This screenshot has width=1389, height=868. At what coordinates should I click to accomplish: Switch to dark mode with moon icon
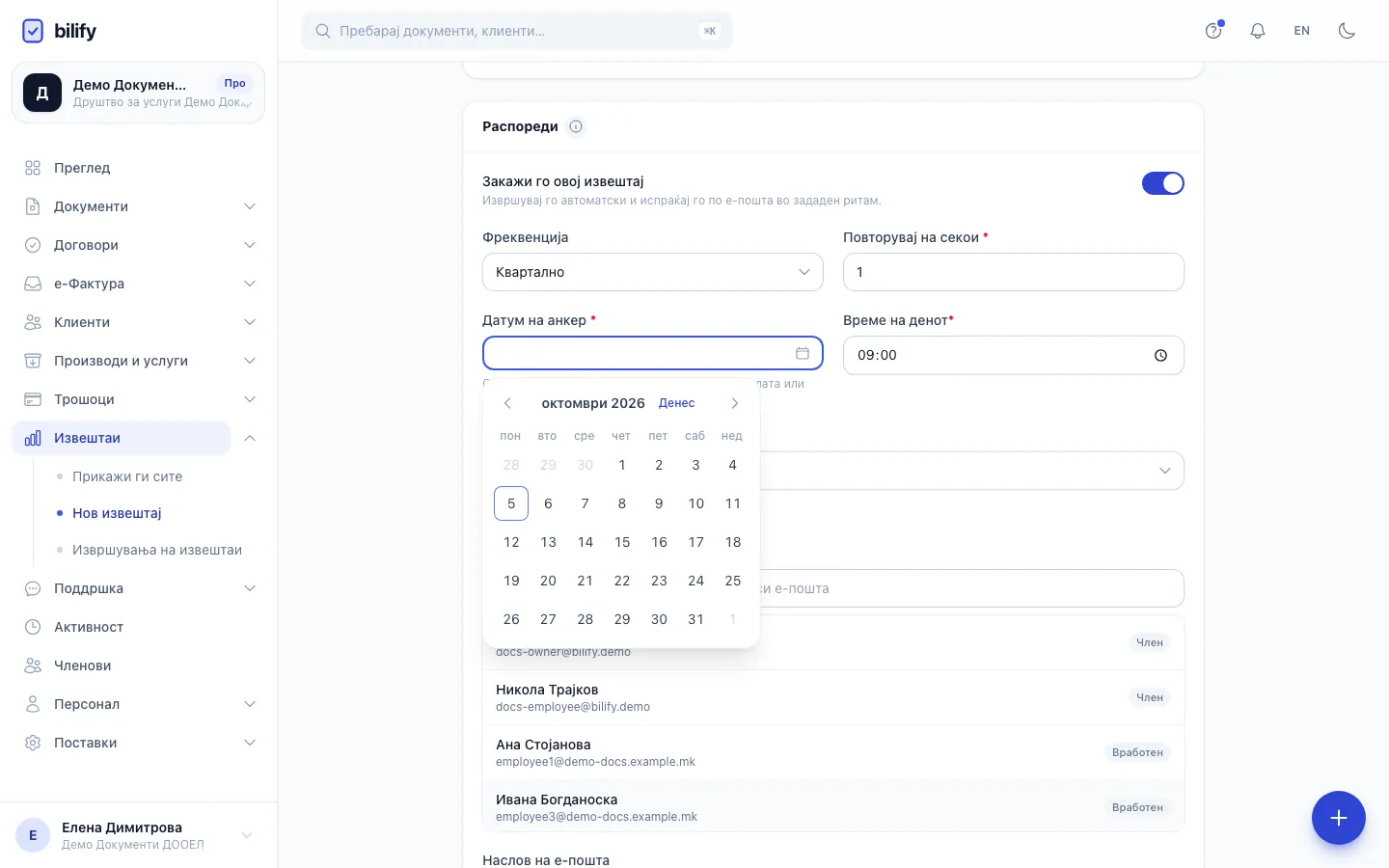click(x=1348, y=31)
